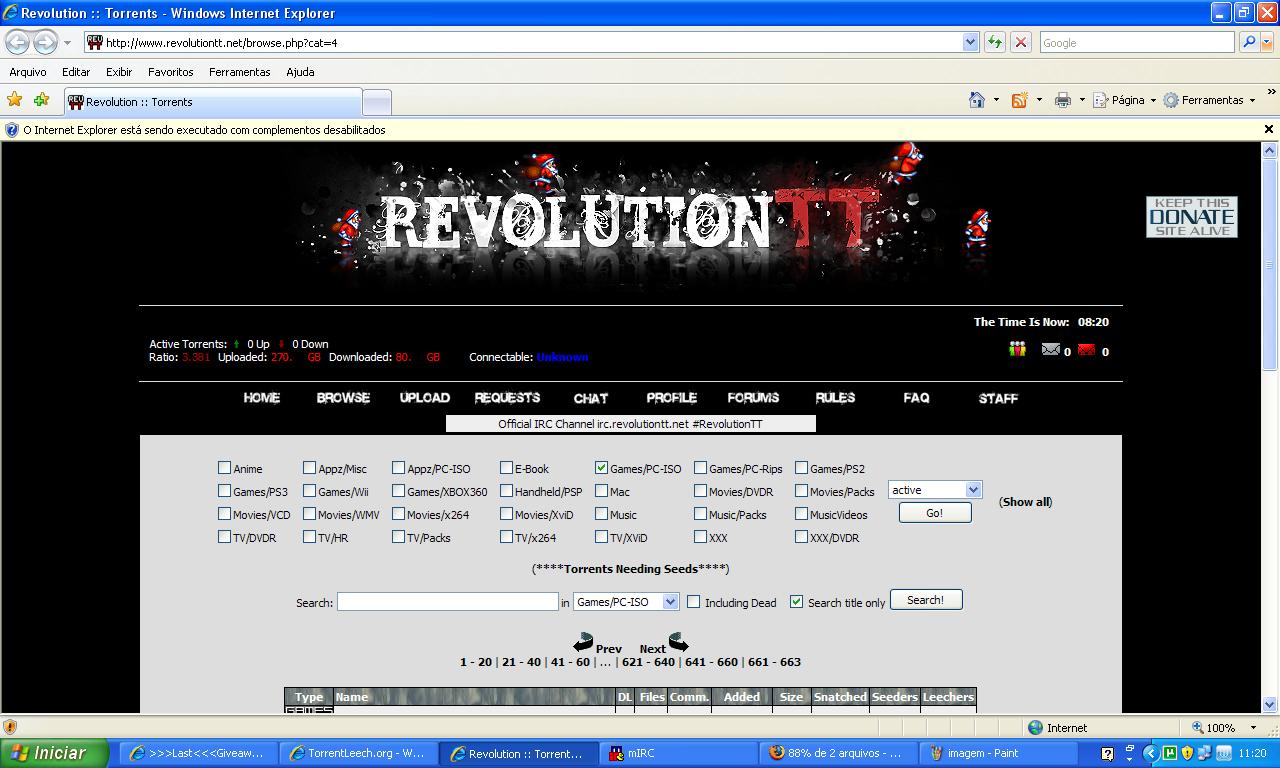Click the Print icon
Viewport: 1280px width, 768px height.
(1062, 100)
